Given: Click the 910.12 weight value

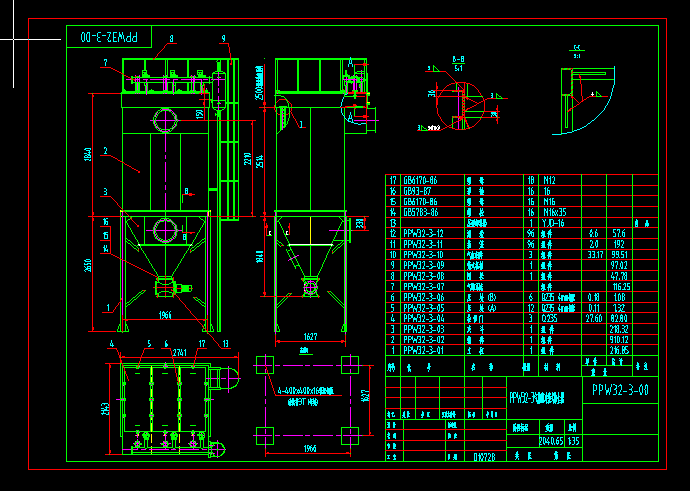Looking at the screenshot, I should 620,340.
